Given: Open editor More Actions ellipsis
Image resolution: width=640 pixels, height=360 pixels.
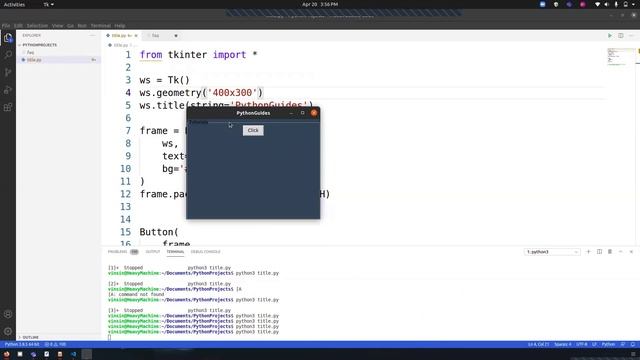Looking at the screenshot, I should tap(631, 36).
